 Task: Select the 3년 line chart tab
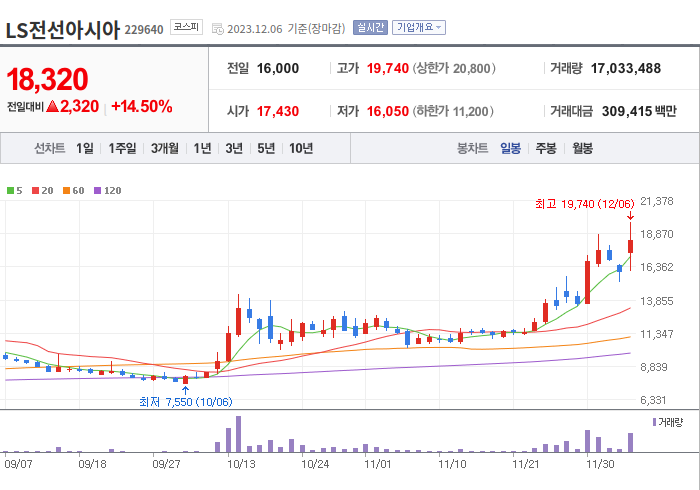click(x=234, y=148)
